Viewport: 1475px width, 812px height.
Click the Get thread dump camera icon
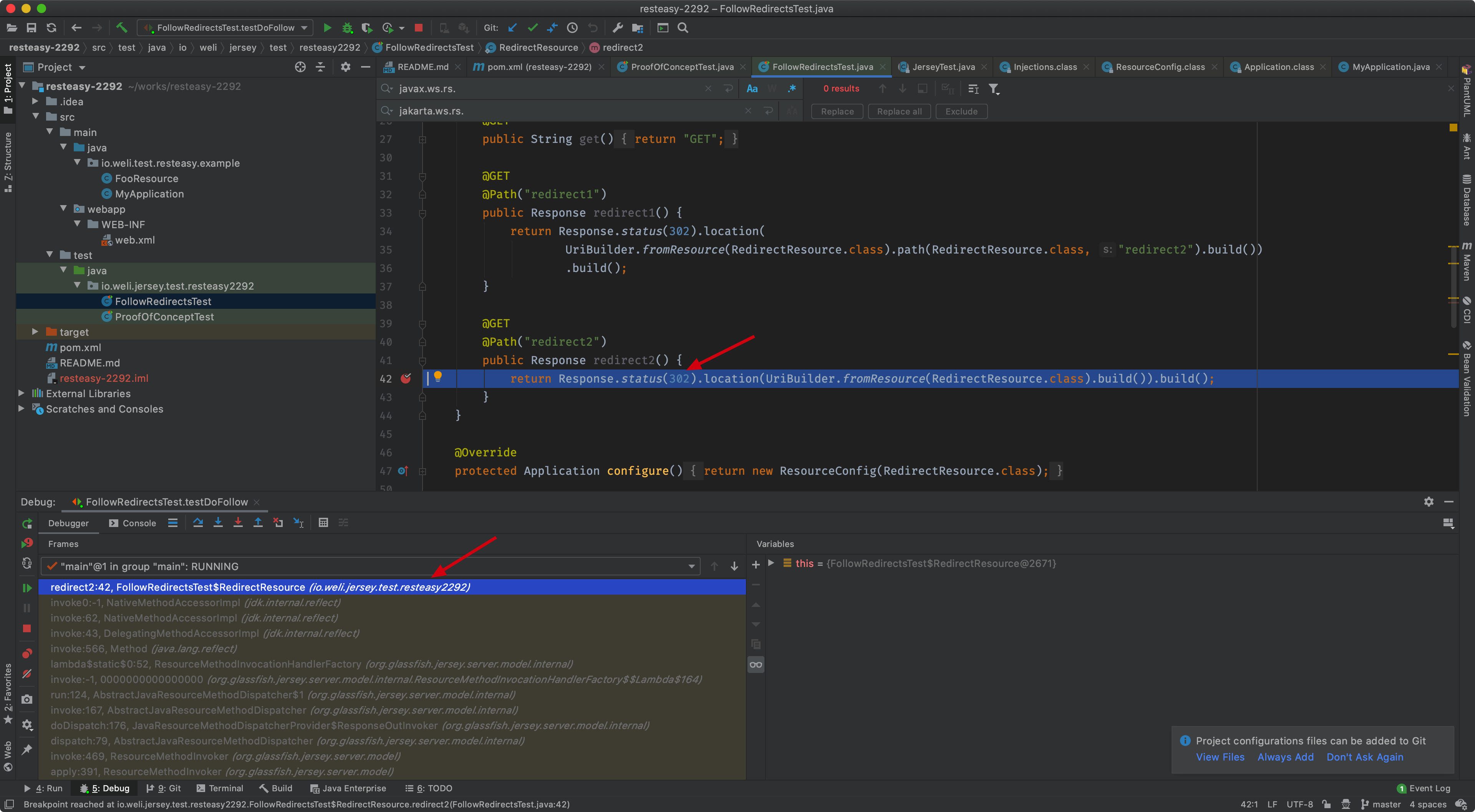[27, 699]
